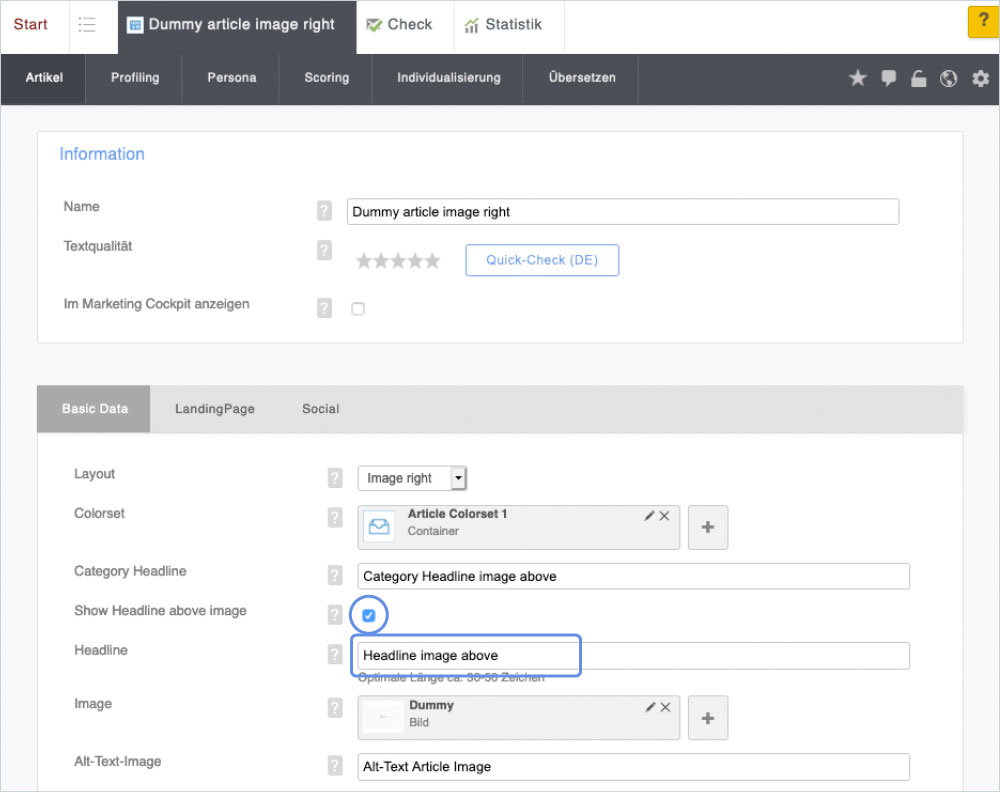
Task: Click the star favorite icon in toolbar
Action: click(858, 78)
